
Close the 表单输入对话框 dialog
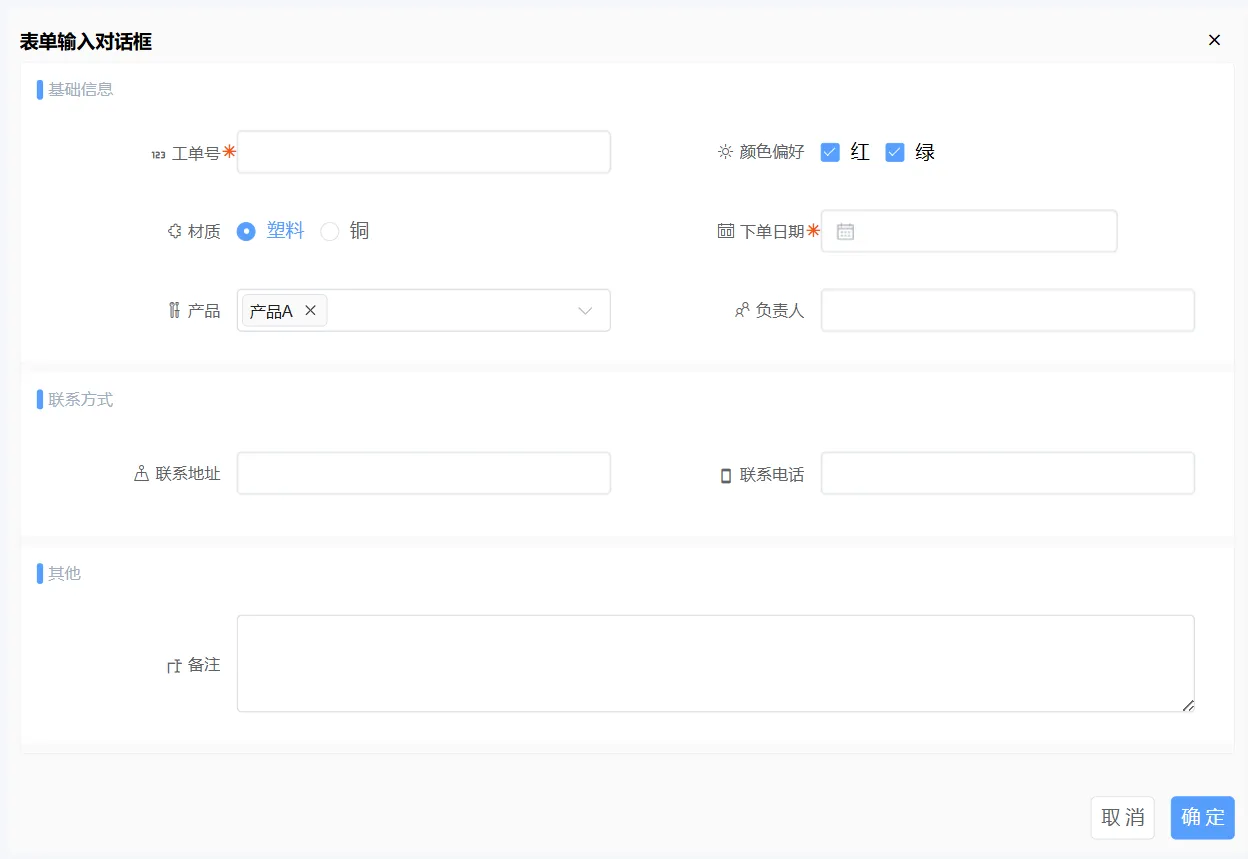(x=1215, y=40)
